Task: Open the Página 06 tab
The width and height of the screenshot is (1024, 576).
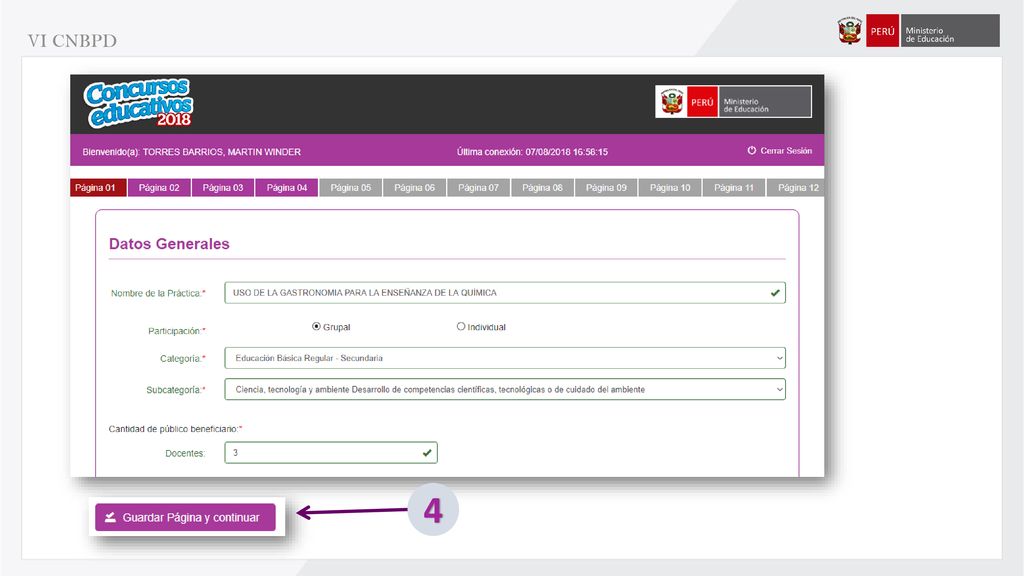Action: (414, 187)
